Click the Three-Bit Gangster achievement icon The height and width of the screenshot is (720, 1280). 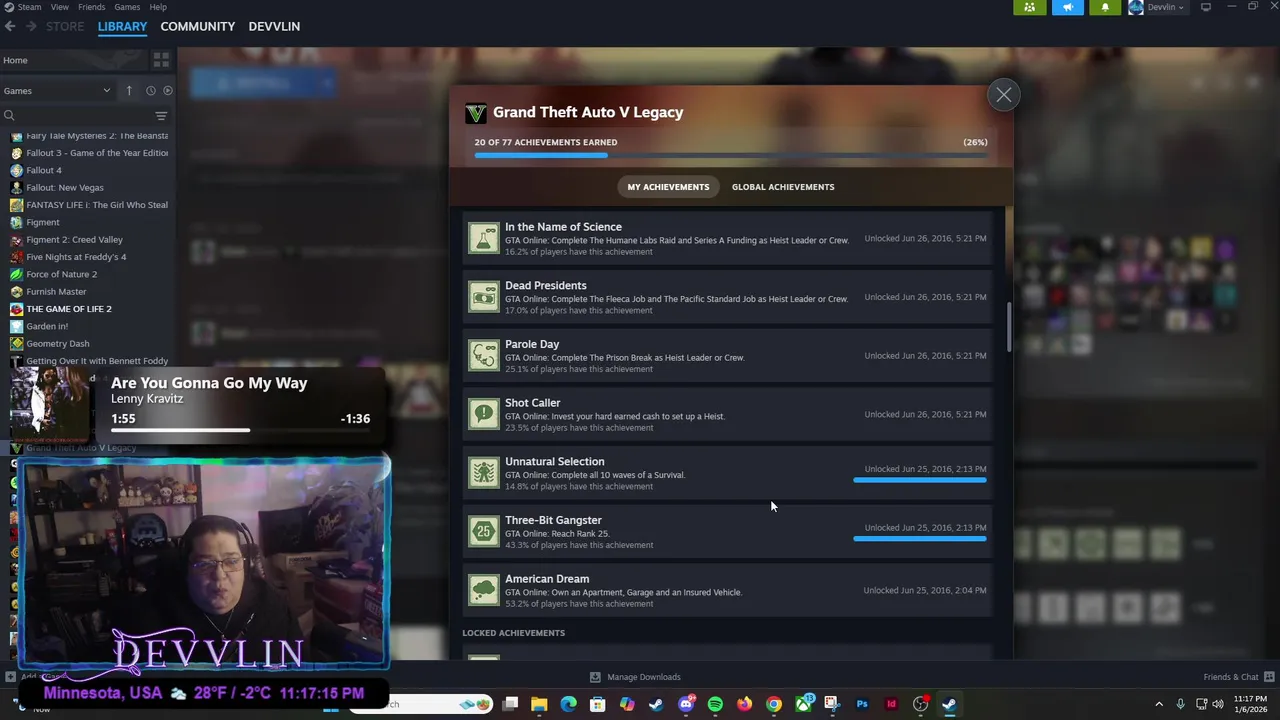[484, 532]
